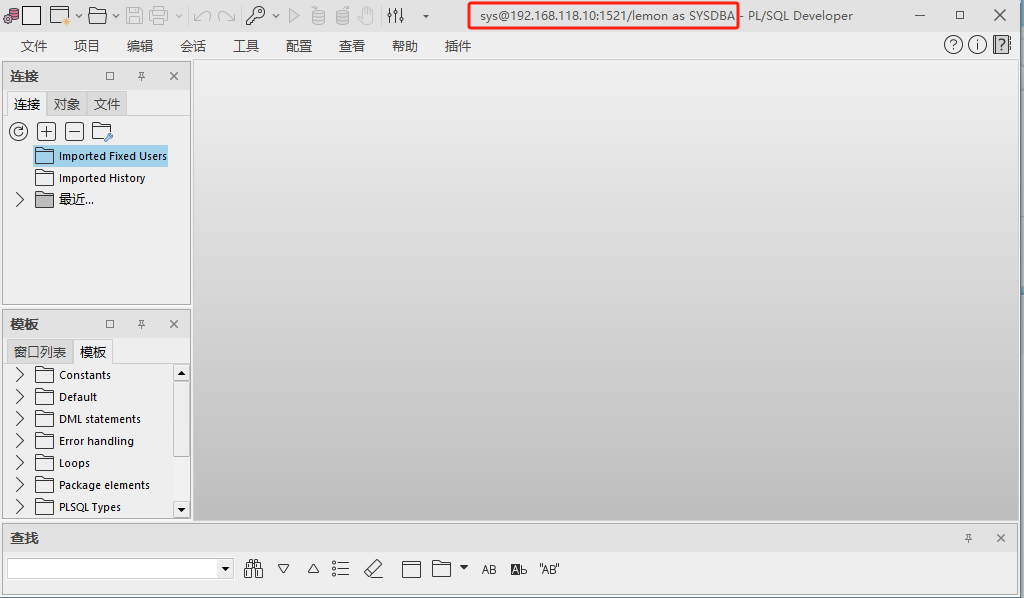Expand the 最近... folder

pyautogui.click(x=20, y=200)
